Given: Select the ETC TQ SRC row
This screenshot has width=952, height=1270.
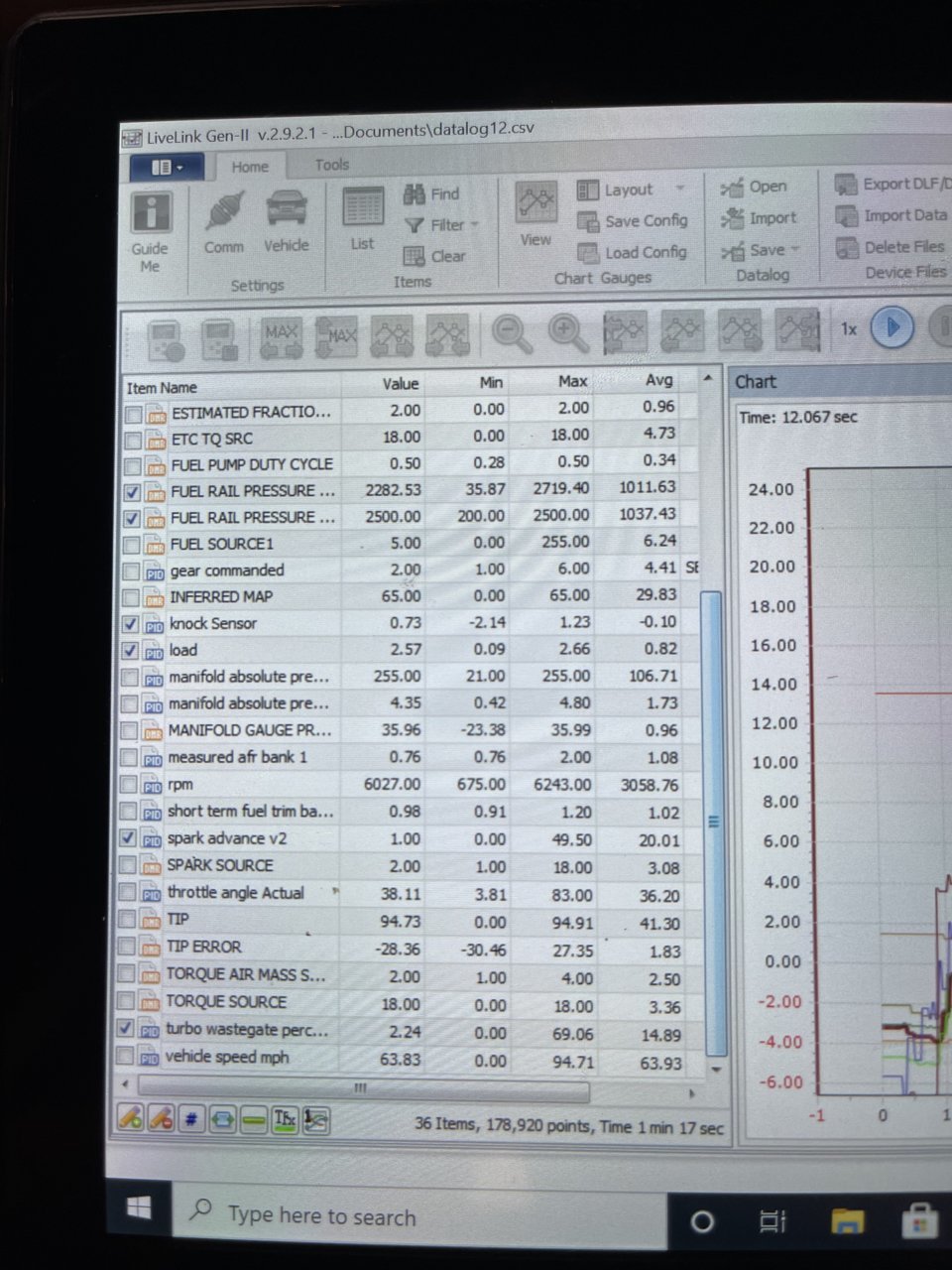Looking at the screenshot, I should pos(411,438).
